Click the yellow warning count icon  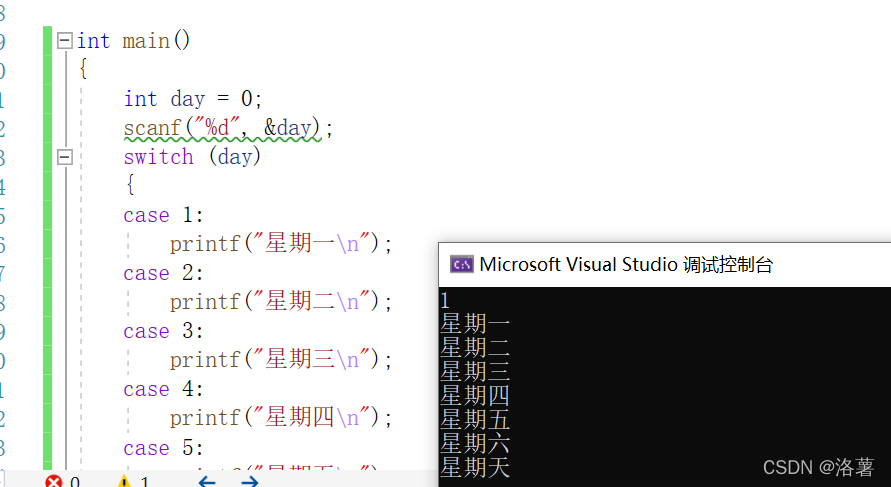pos(124,482)
